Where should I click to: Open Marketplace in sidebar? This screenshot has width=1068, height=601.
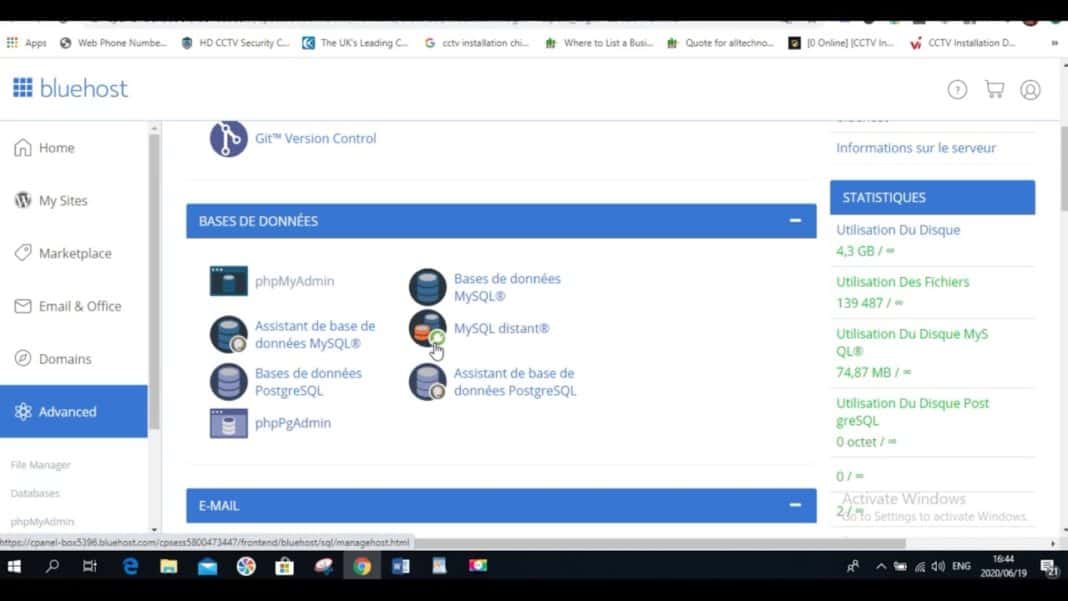point(74,253)
